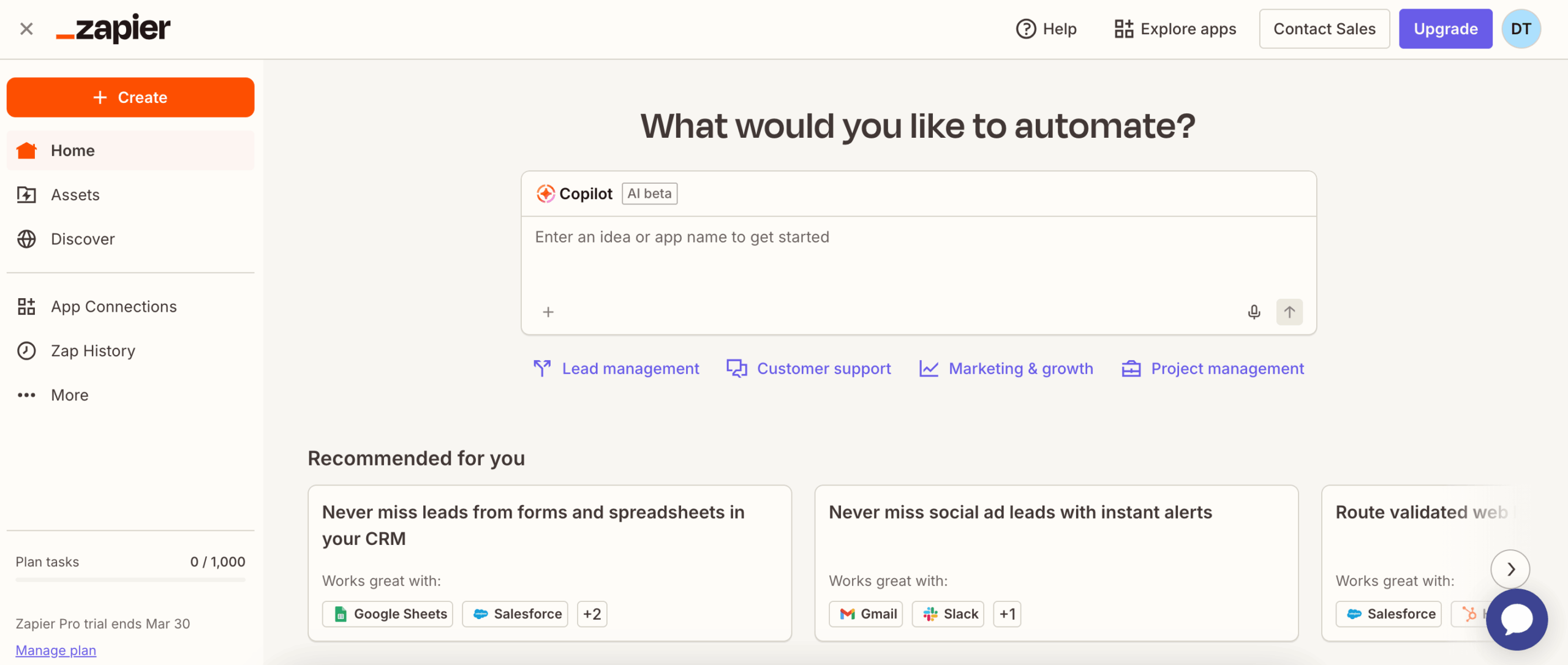Open App Connections in sidebar
The image size is (1568, 665).
113,307
